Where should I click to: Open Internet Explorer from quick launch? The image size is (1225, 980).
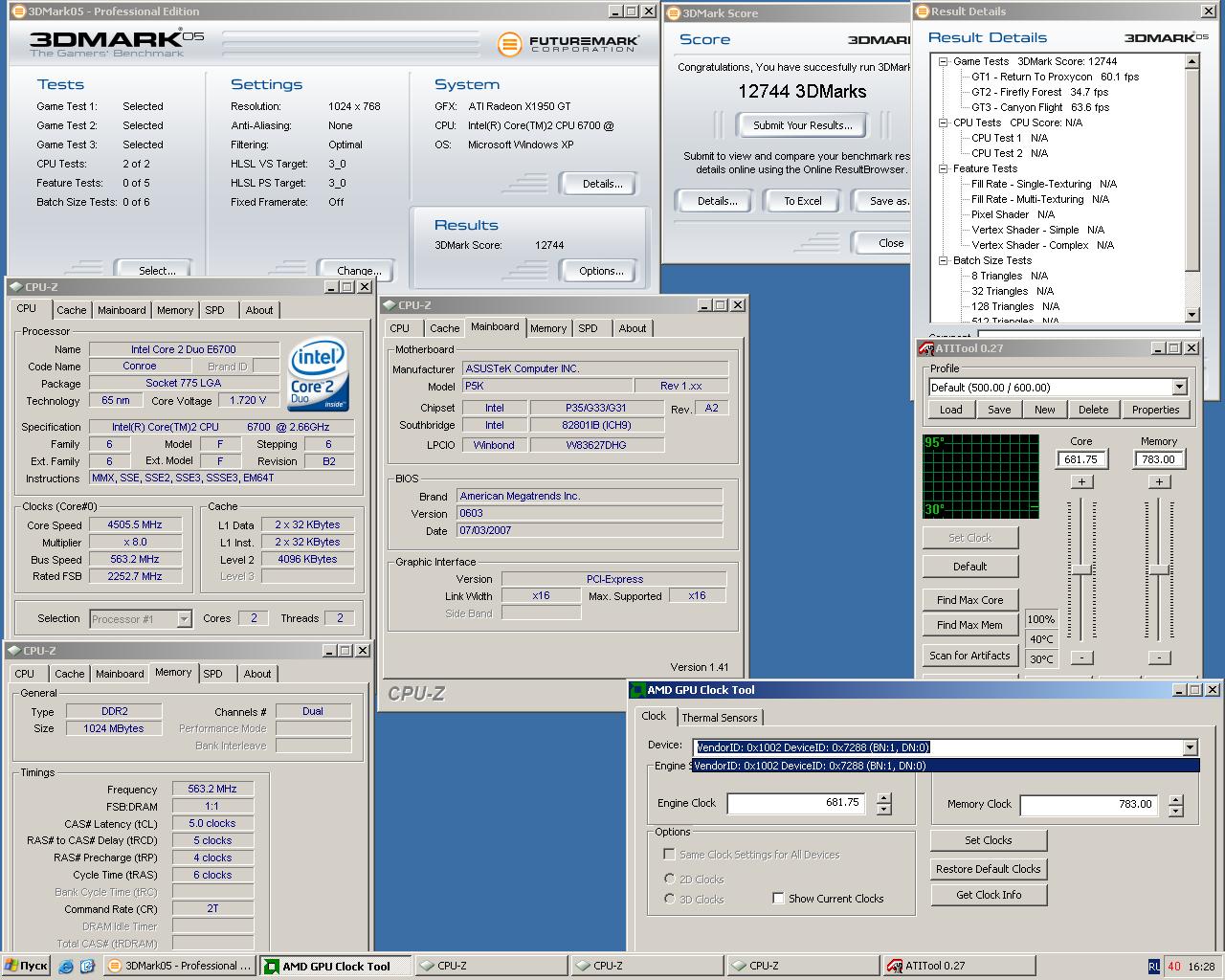click(x=66, y=967)
